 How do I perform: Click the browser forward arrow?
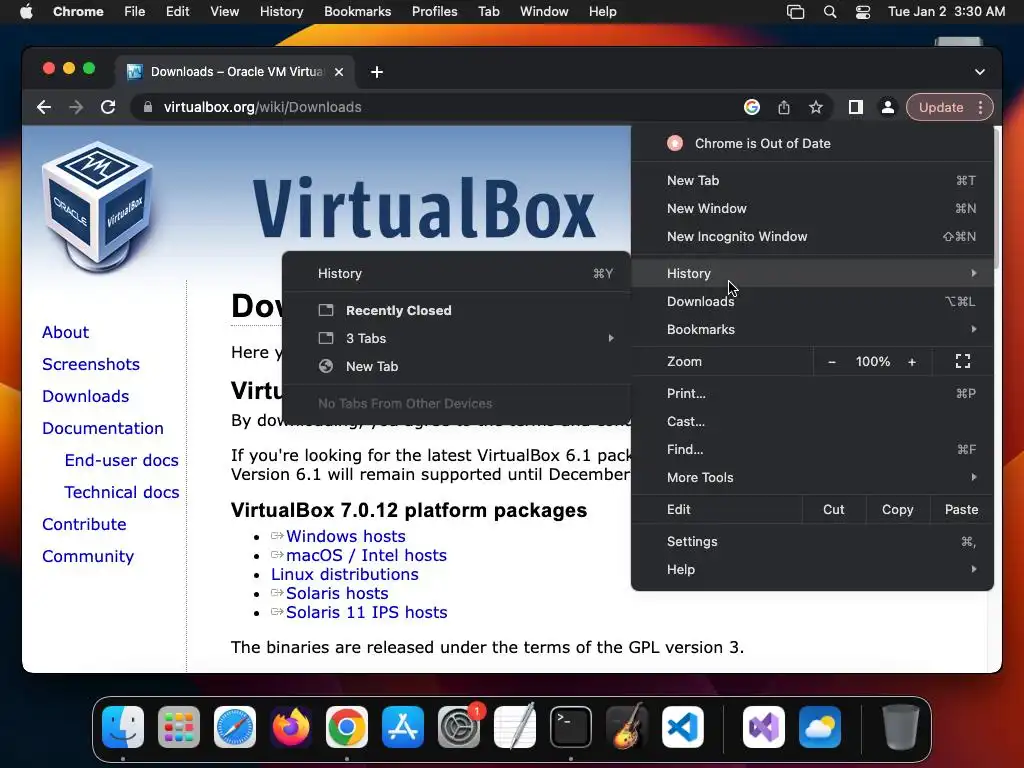pyautogui.click(x=76, y=107)
